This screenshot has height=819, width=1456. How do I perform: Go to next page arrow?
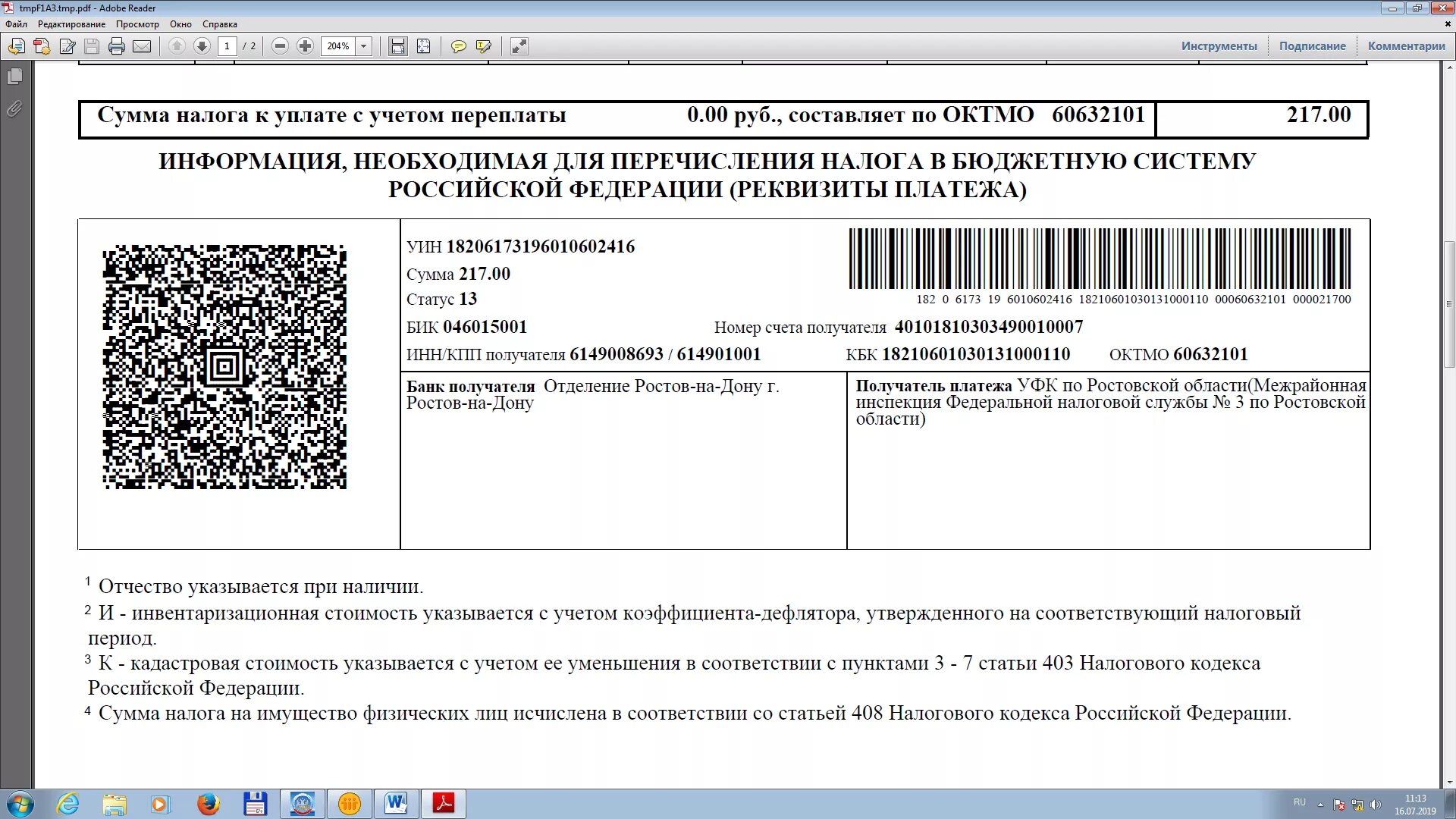(202, 46)
